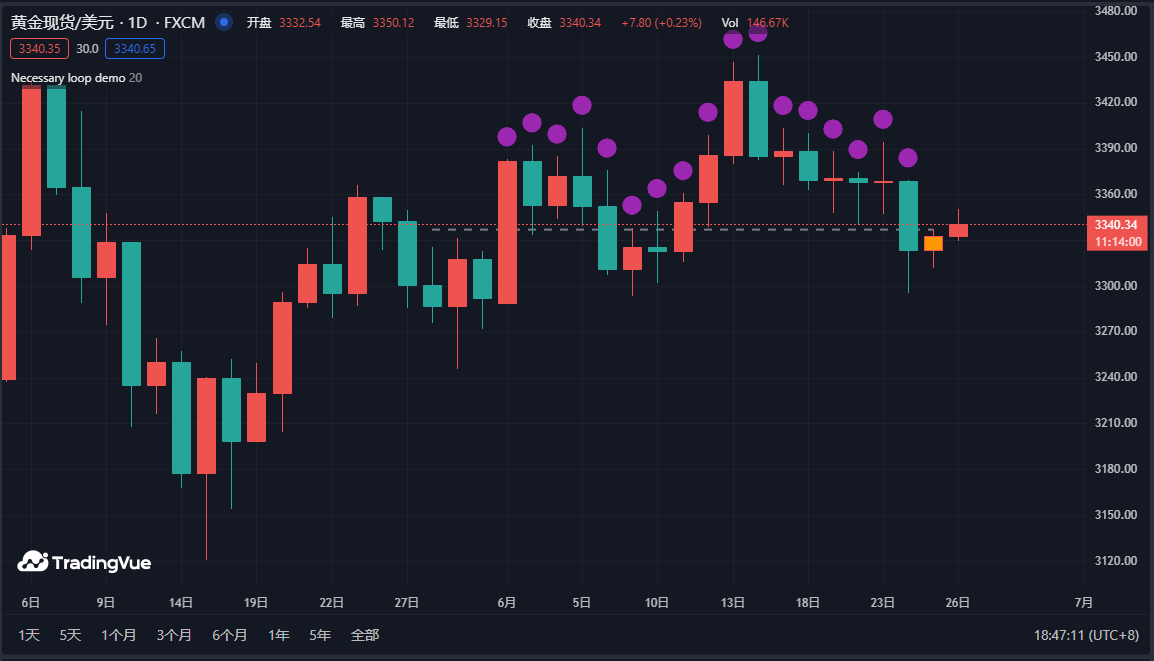The width and height of the screenshot is (1154, 661).
Task: Click the rightmost purple dot marker
Action: [x=908, y=158]
